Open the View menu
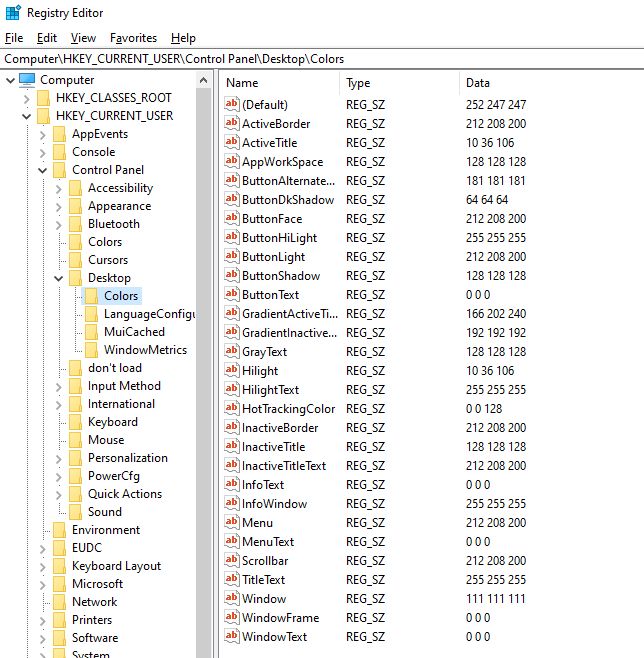 (83, 38)
